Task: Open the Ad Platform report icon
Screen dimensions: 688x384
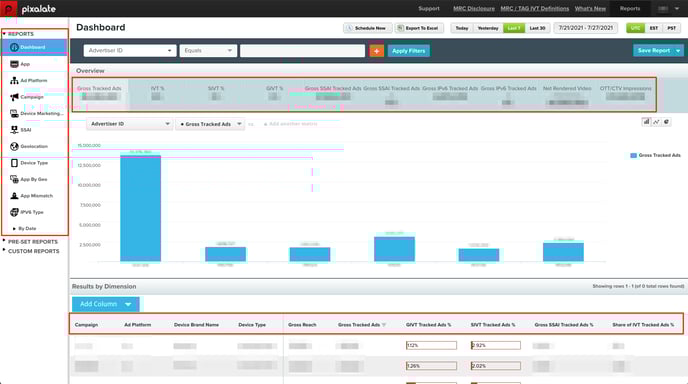Action: click(14, 81)
